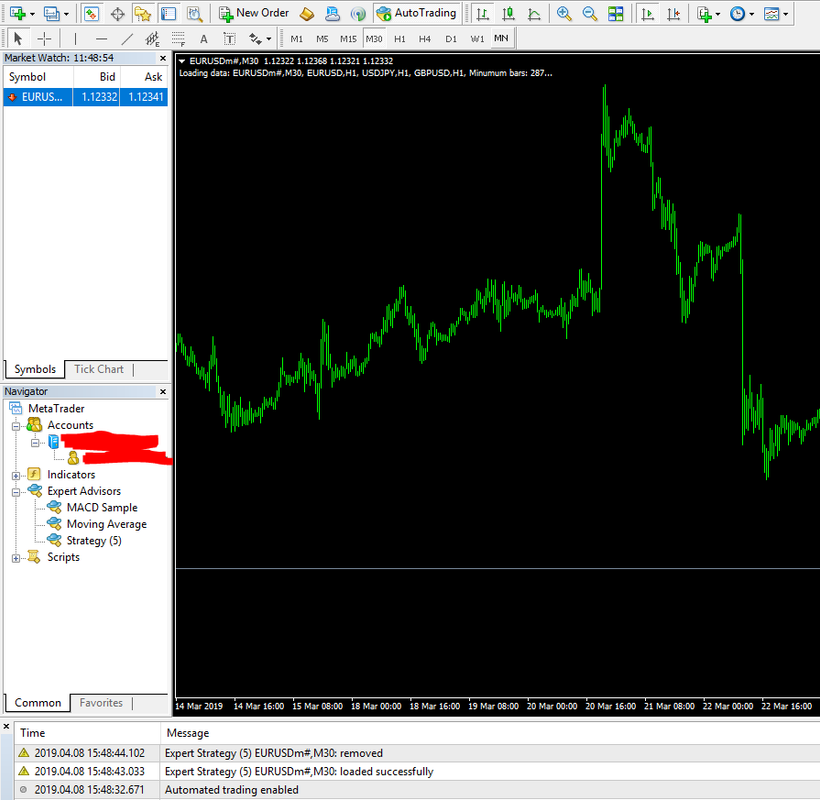Select the Text Label tool
This screenshot has height=800, width=820.
click(230, 39)
